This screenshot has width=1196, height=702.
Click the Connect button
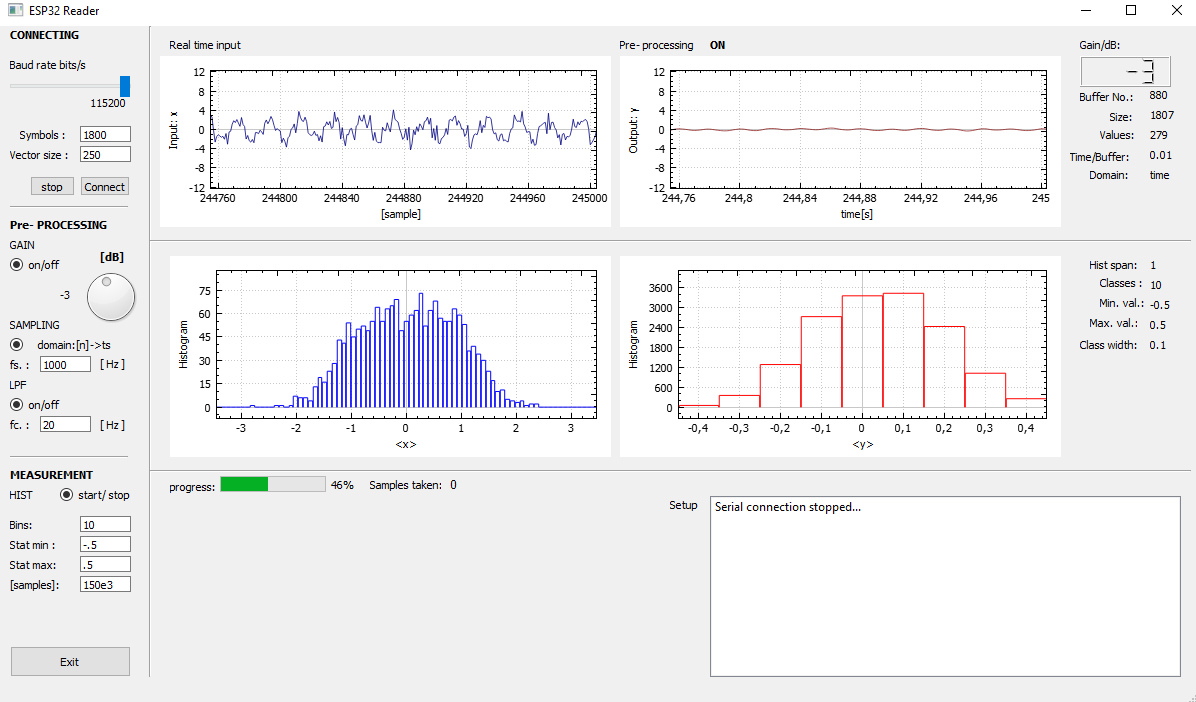tap(104, 187)
